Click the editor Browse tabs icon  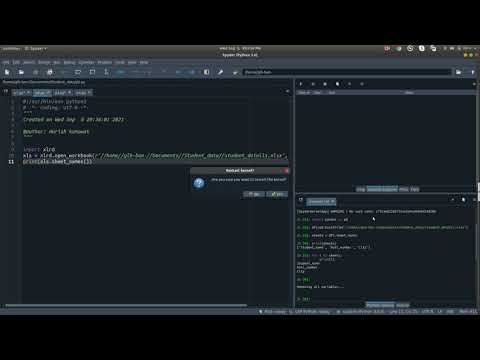coord(5,91)
